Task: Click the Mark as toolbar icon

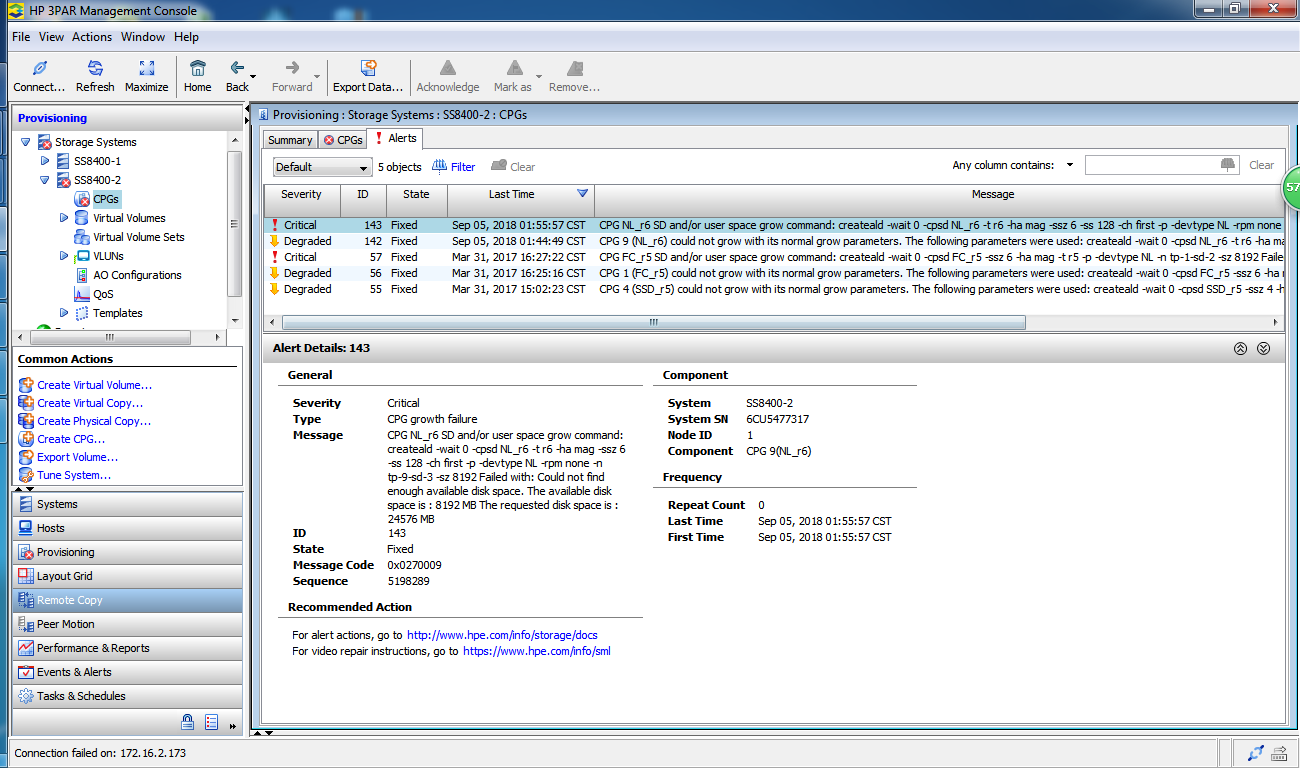Action: pyautogui.click(x=513, y=76)
